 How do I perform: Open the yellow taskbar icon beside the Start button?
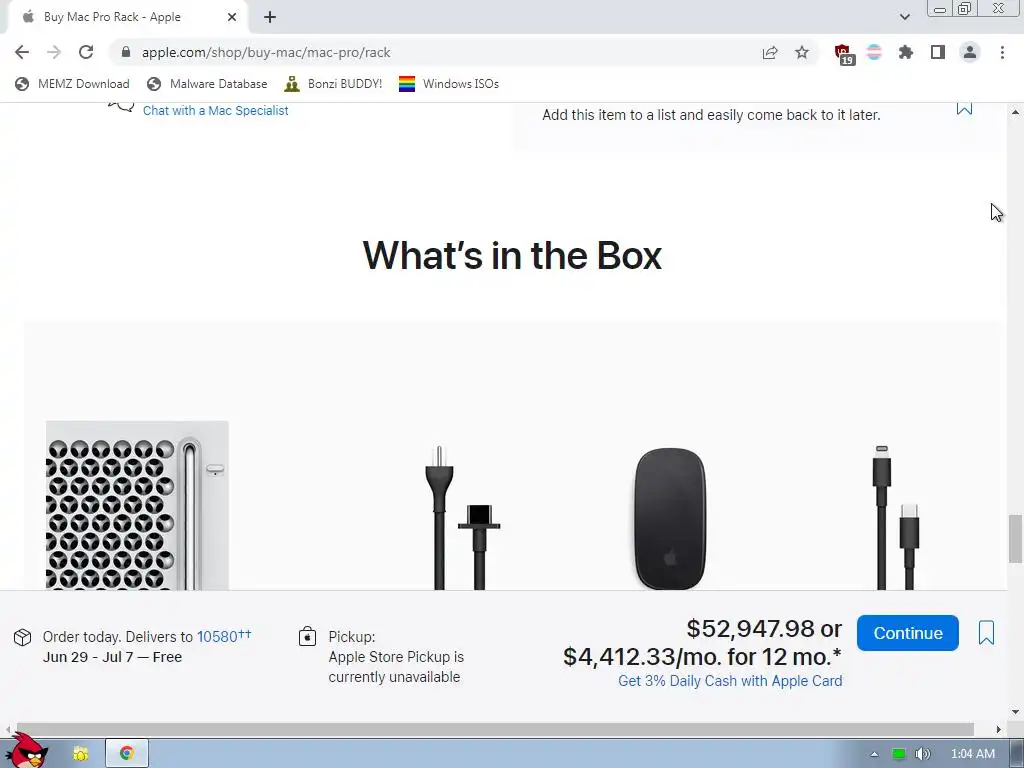(x=81, y=754)
